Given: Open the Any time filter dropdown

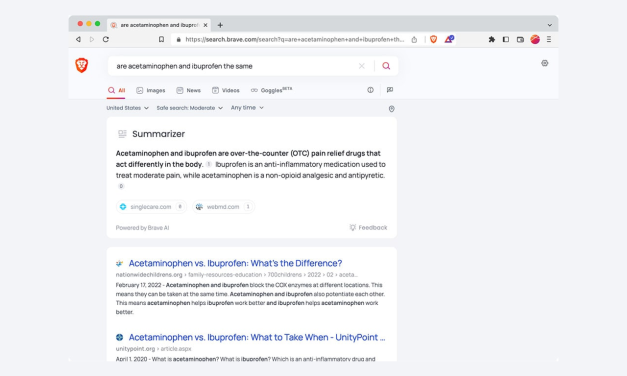Looking at the screenshot, I should pos(247,108).
